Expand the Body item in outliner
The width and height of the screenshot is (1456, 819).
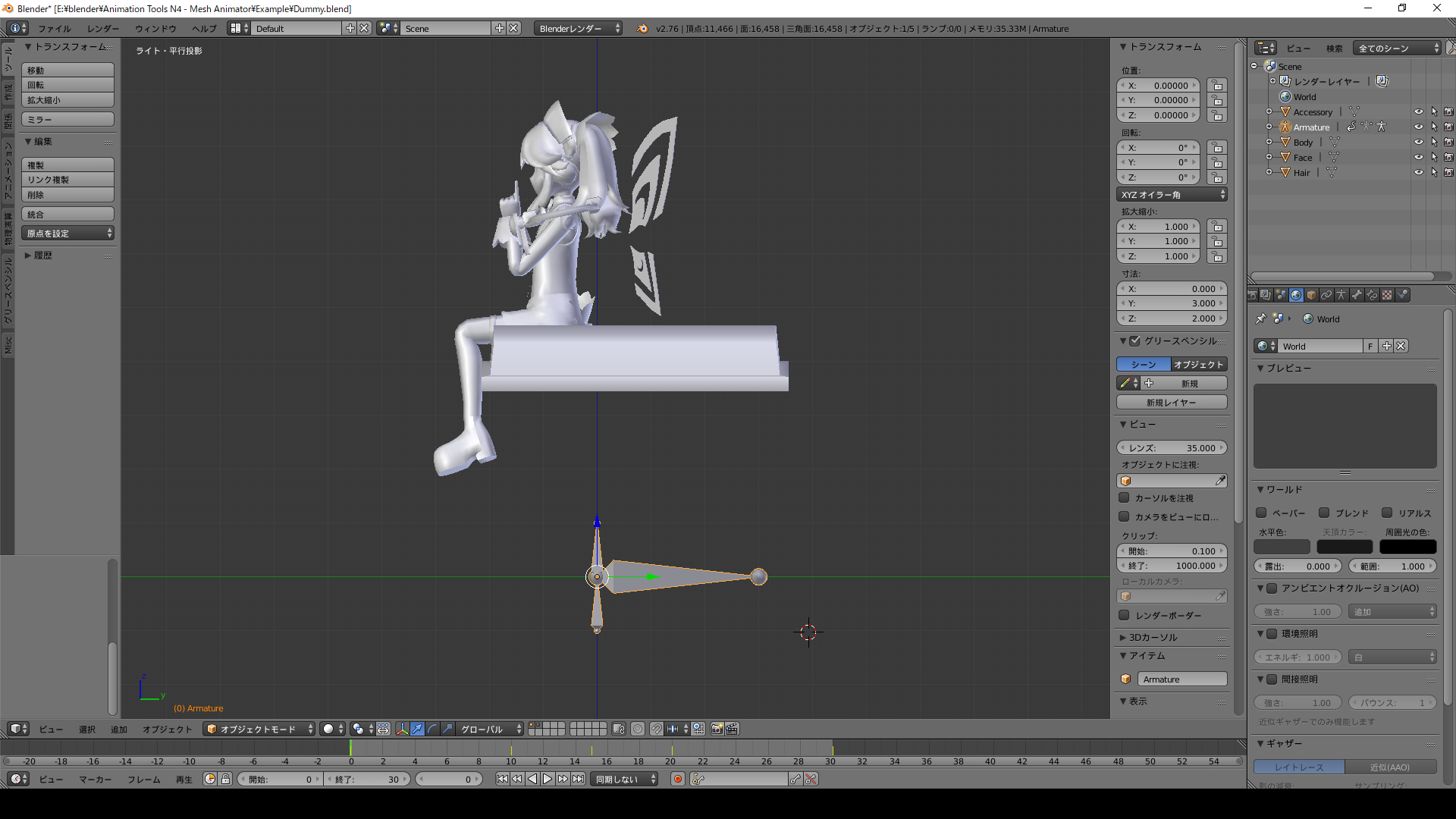pyautogui.click(x=1269, y=142)
